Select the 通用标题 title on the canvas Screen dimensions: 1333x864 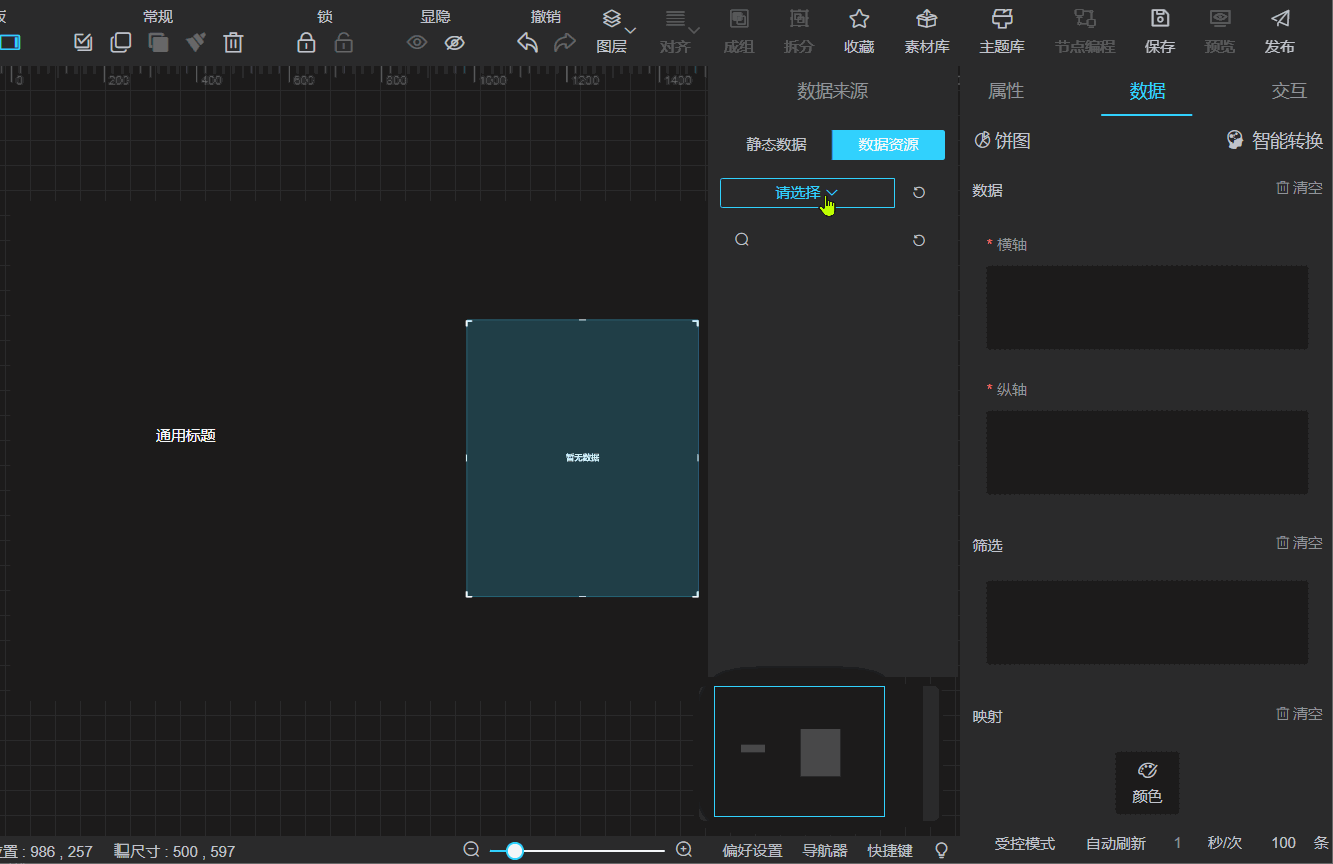[186, 436]
